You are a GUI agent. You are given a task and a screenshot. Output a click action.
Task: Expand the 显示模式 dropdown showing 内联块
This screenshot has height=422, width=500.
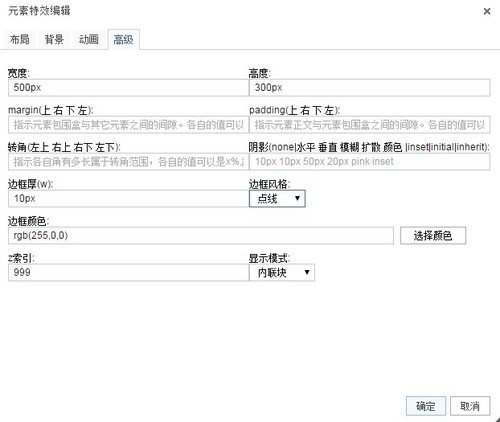click(x=282, y=273)
